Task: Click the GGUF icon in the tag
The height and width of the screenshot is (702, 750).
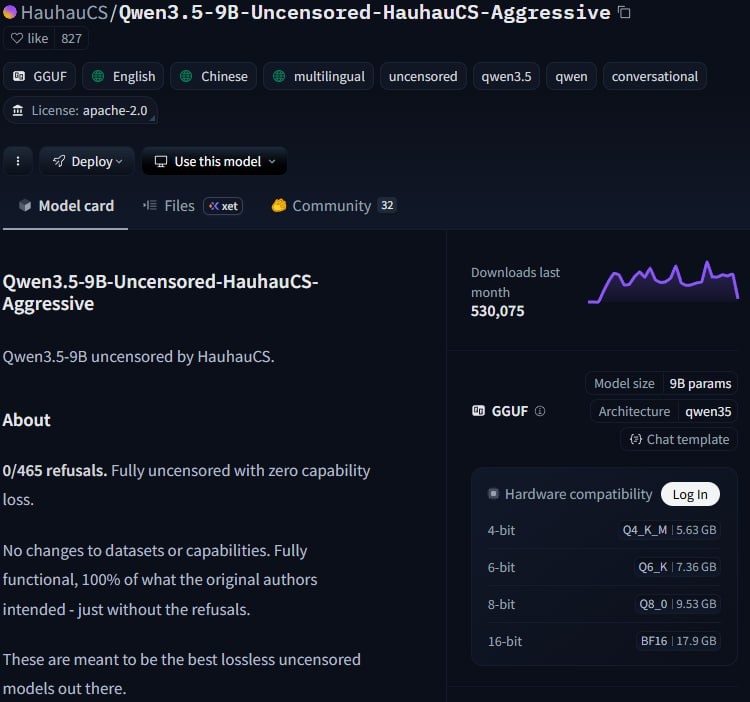Action: [19, 76]
